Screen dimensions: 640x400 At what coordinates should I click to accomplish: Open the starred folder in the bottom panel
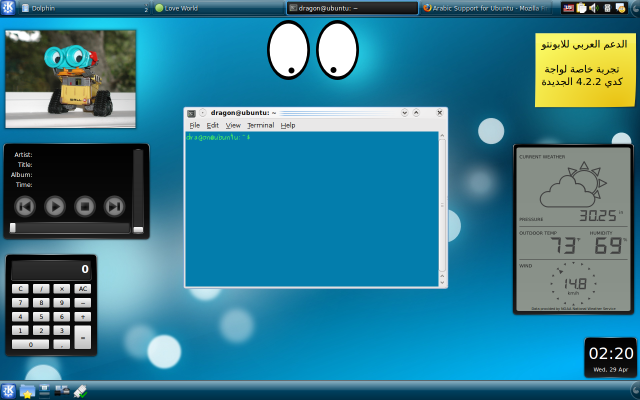(27, 391)
